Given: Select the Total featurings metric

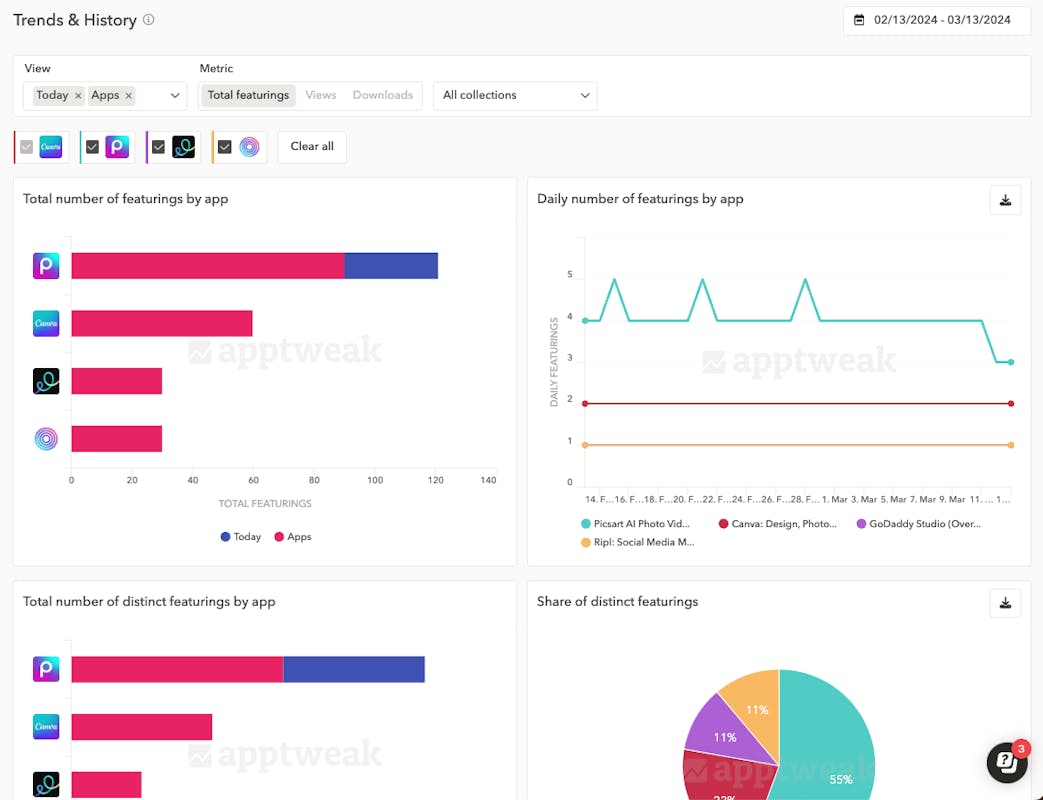Looking at the screenshot, I should 248,95.
